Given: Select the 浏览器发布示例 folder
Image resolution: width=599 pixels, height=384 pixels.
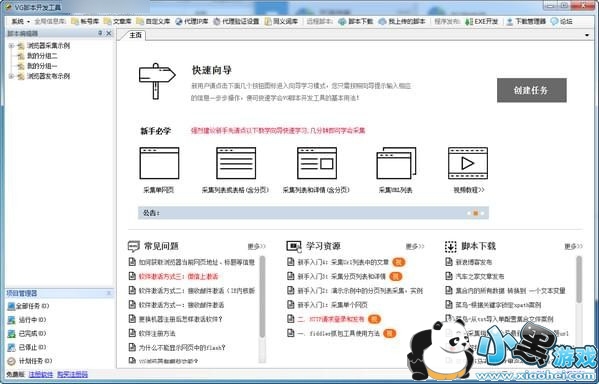Looking at the screenshot, I should (x=48, y=76).
